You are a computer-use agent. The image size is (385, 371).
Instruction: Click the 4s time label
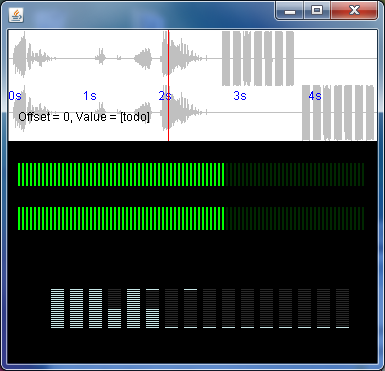pos(315,96)
